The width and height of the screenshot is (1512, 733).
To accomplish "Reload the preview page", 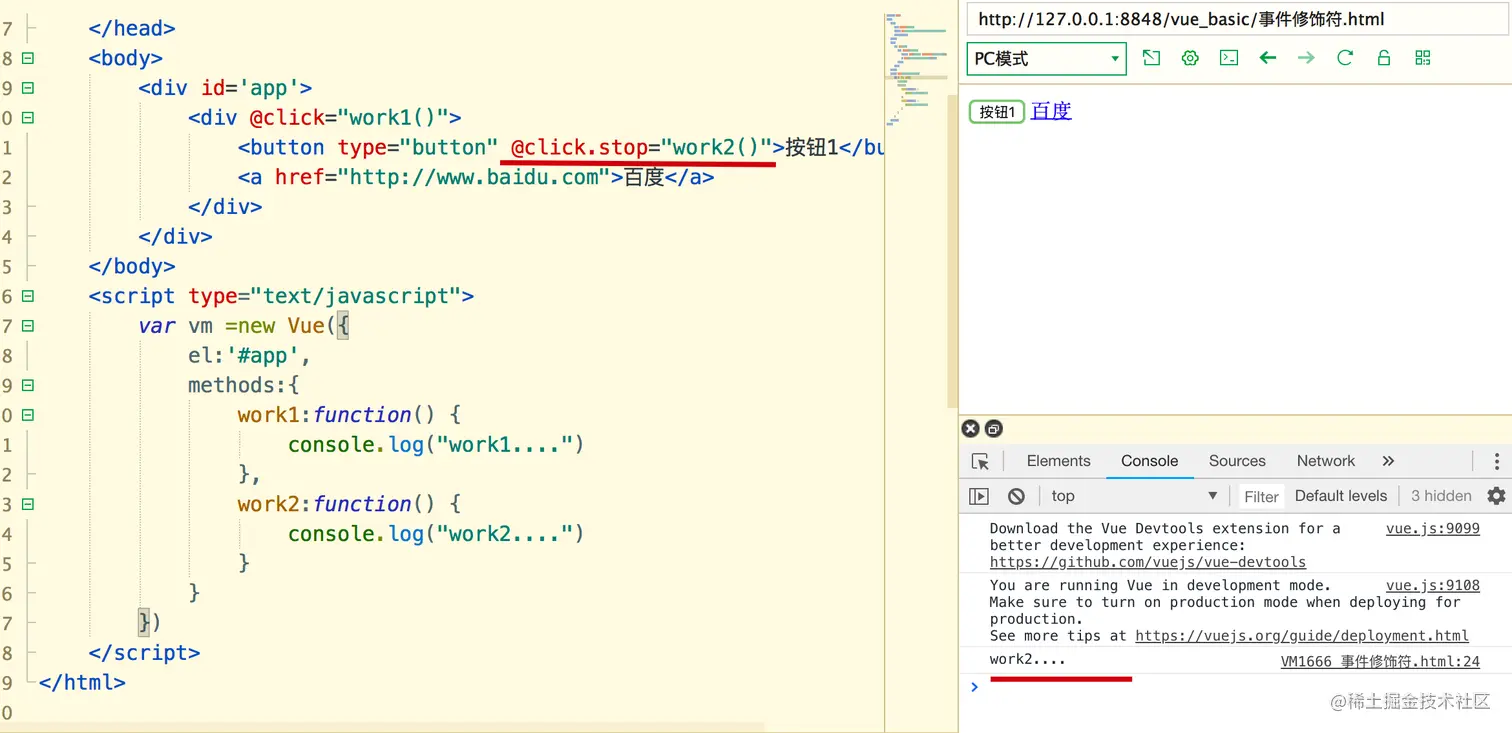I will [x=1345, y=58].
